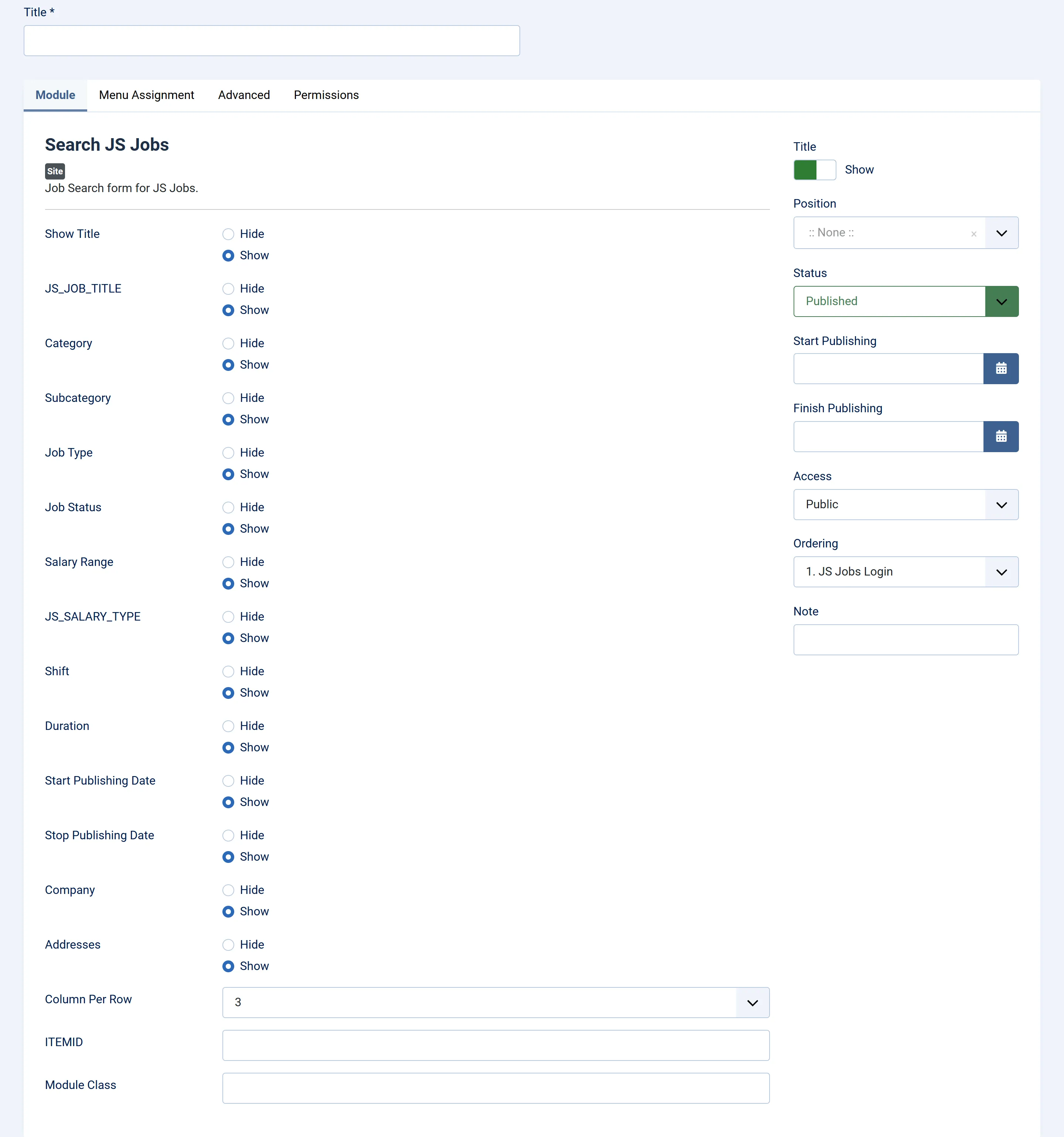Select Hide for Start Publishing Date
The height and width of the screenshot is (1137, 1064).
coord(228,781)
